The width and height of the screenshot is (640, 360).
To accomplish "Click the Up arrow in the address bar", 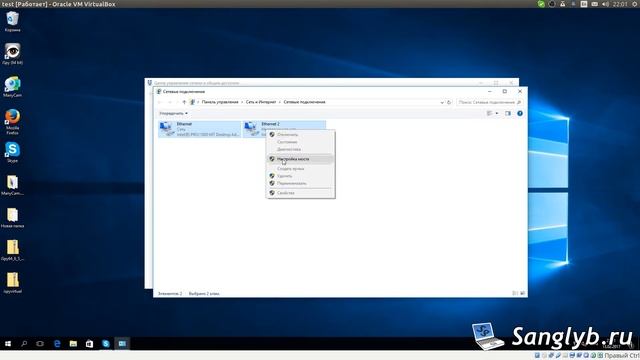I will [x=184, y=102].
